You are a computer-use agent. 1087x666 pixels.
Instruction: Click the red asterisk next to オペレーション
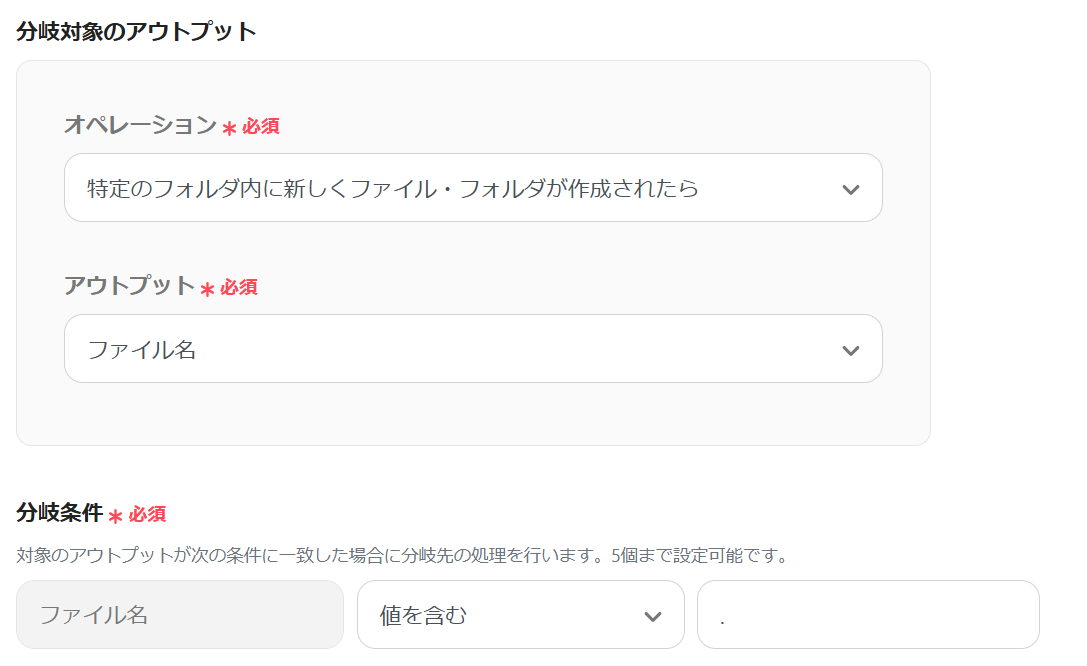[x=229, y=128]
